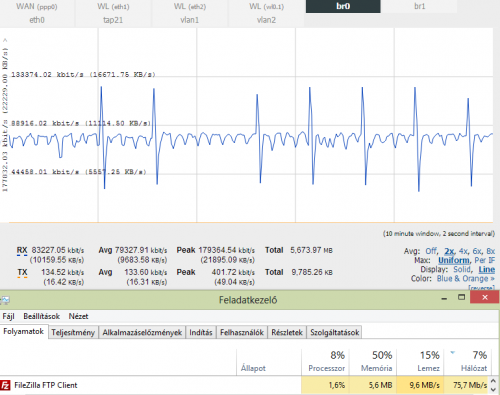The height and width of the screenshot is (395, 500).
Task: Click scrollbar down arrow in process list
Action: [x=494, y=389]
